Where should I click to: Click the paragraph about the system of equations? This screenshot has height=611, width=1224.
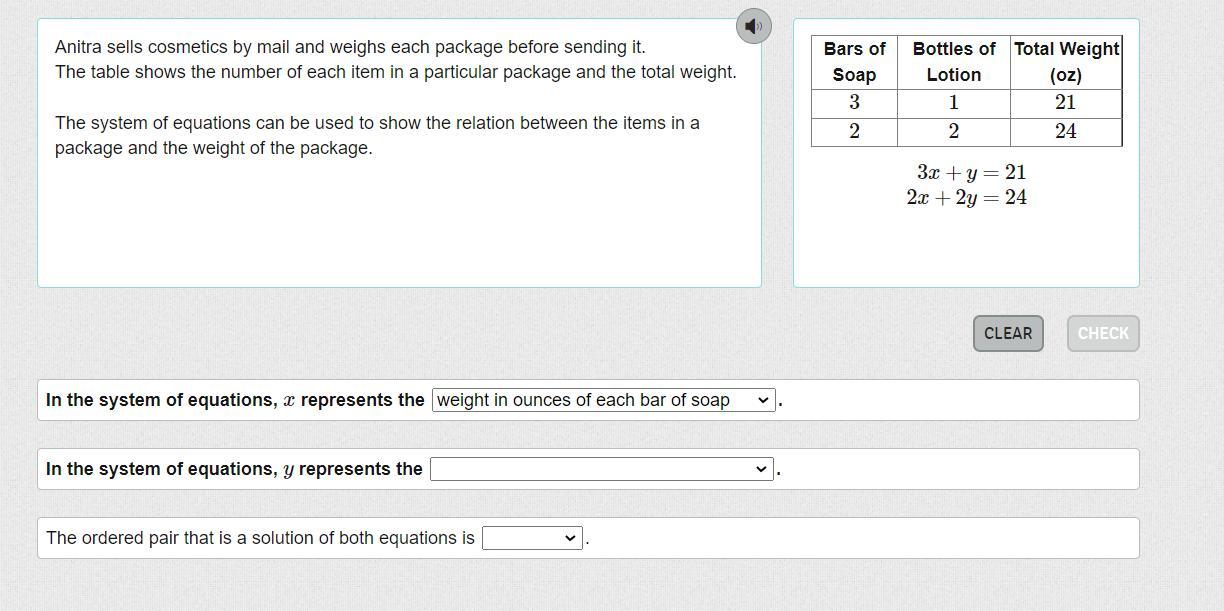[x=377, y=135]
